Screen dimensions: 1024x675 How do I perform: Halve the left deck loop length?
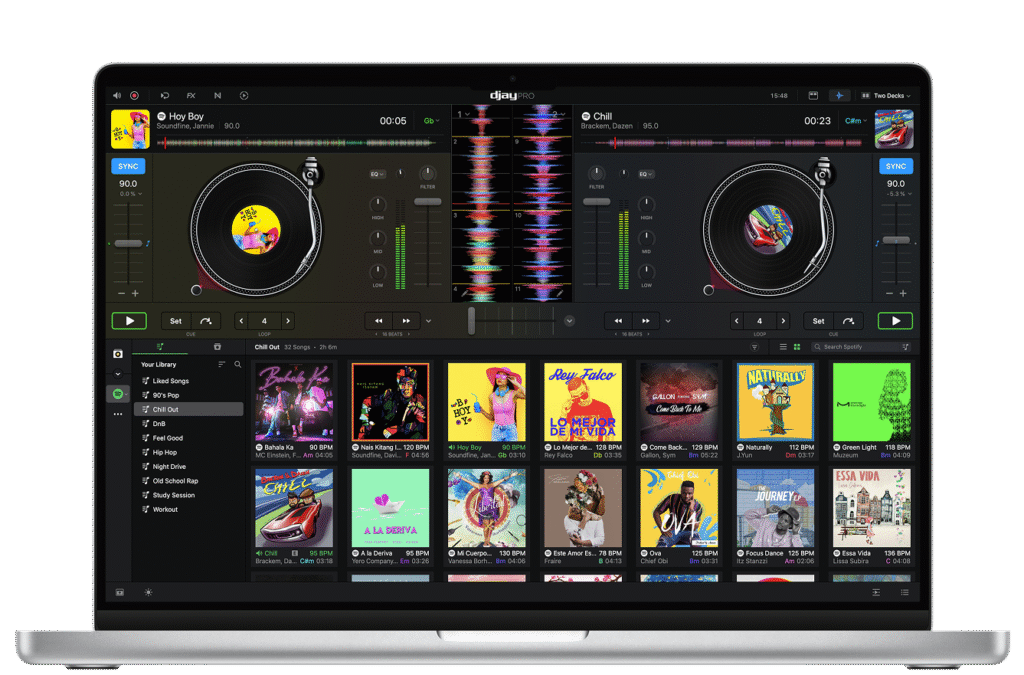click(x=242, y=321)
